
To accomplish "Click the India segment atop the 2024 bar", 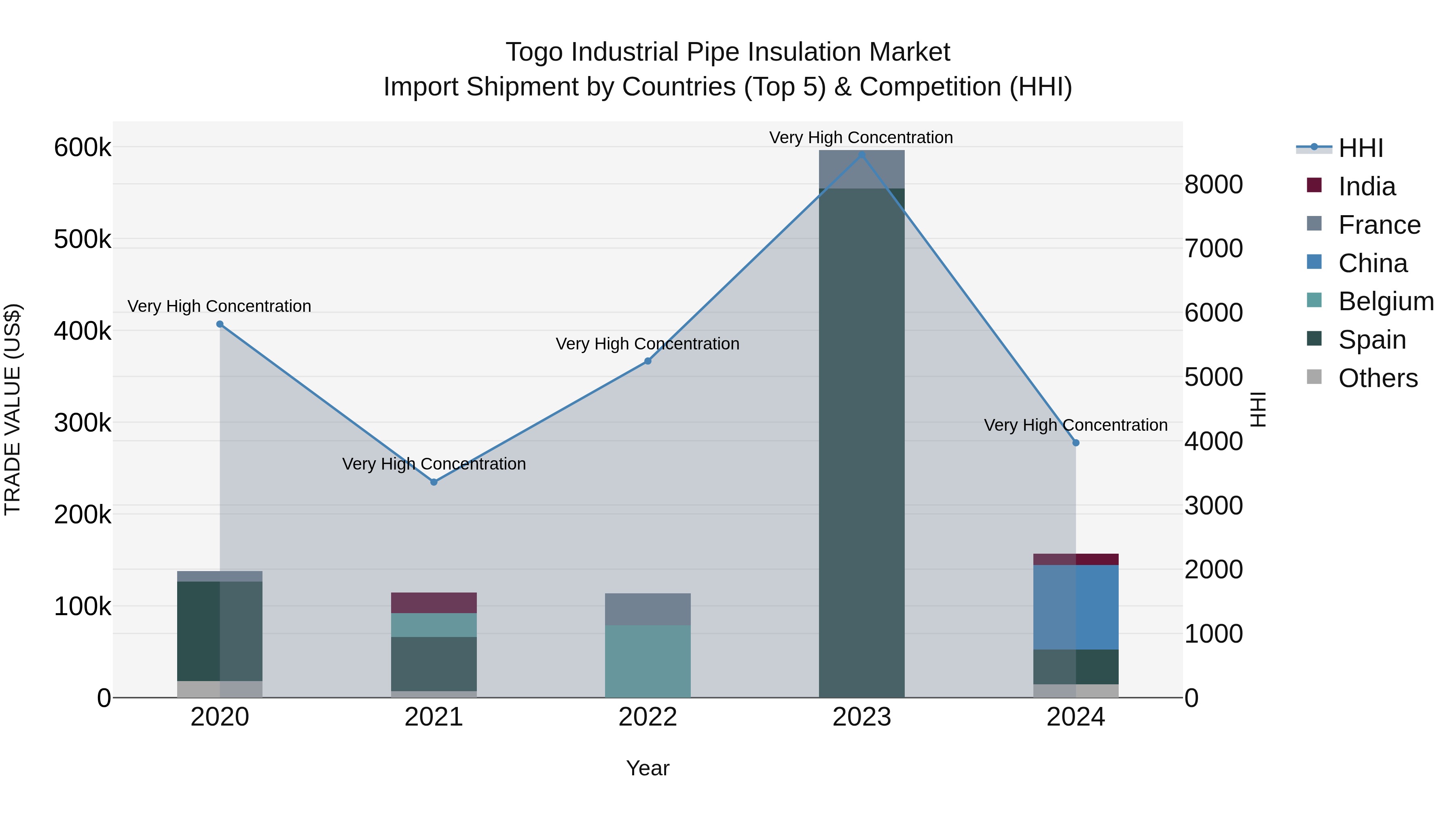I will pyautogui.click(x=1075, y=560).
